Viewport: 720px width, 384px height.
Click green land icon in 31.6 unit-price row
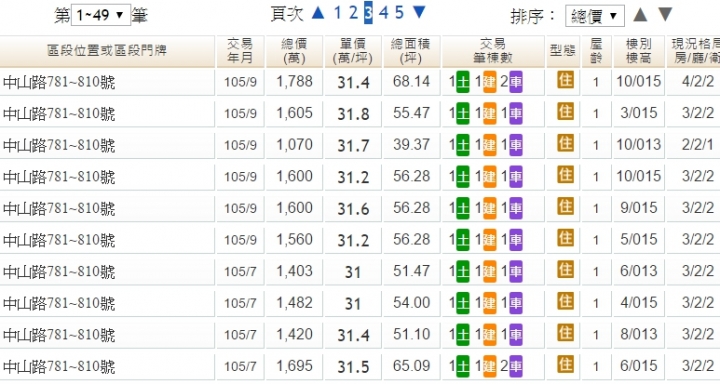463,209
